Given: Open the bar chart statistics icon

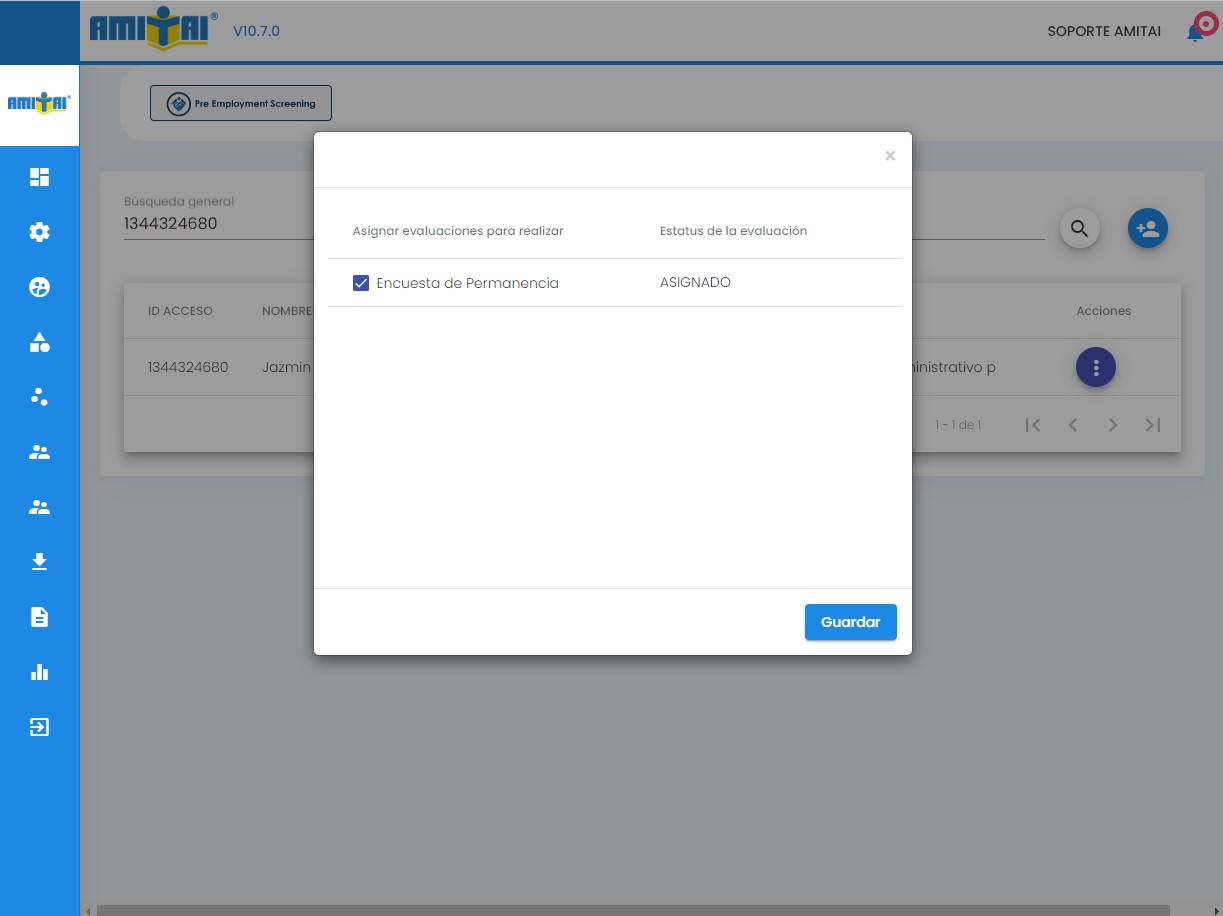Looking at the screenshot, I should pyautogui.click(x=39, y=672).
